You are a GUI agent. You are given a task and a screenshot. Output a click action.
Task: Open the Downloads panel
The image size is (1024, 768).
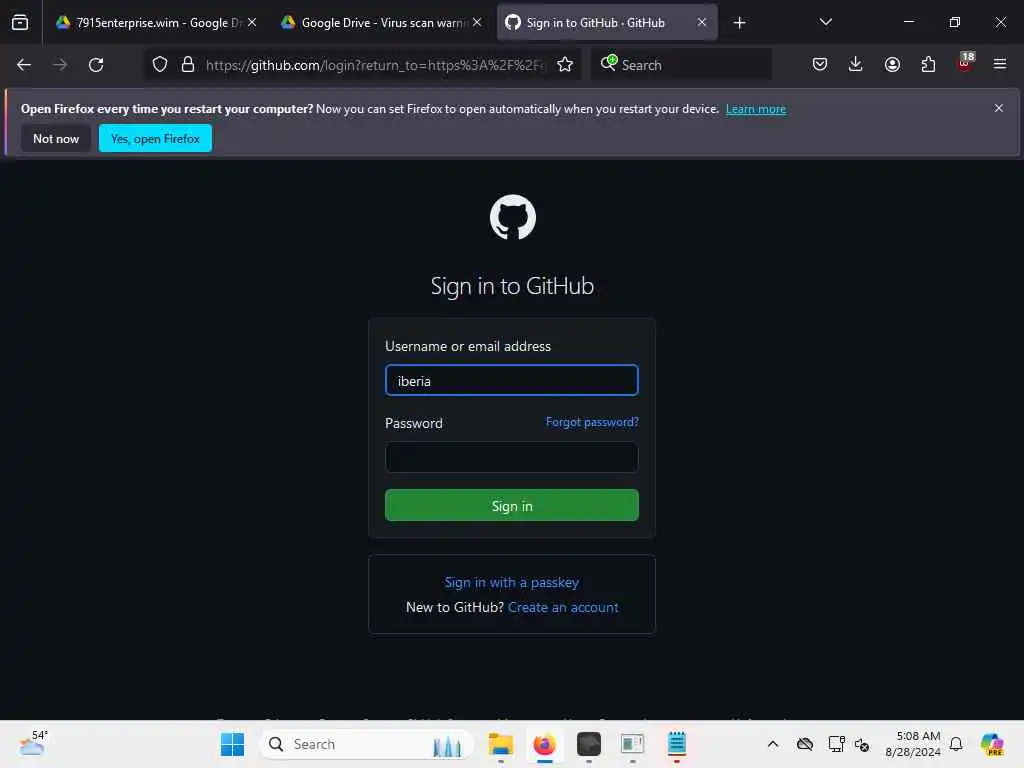(856, 64)
